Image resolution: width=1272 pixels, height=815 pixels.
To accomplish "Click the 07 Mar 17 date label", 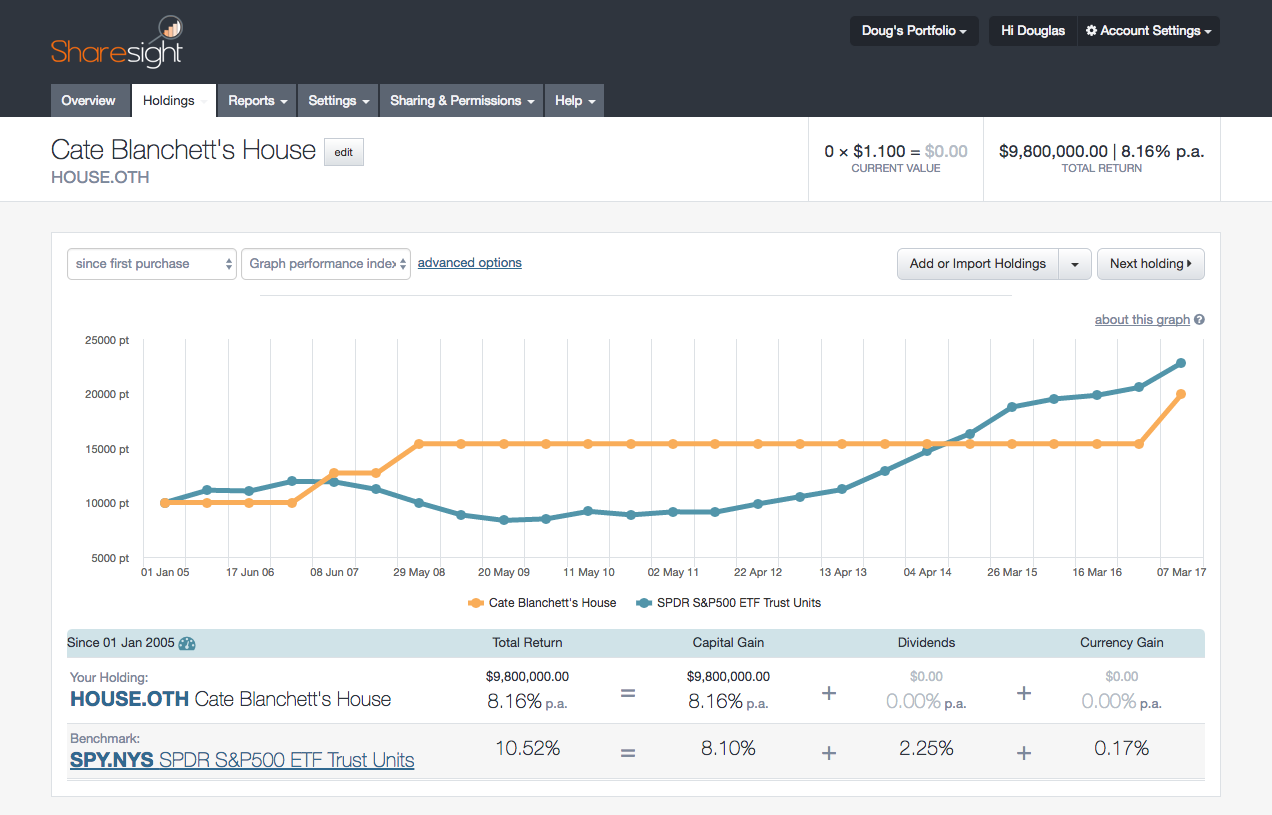I will pos(1181,572).
